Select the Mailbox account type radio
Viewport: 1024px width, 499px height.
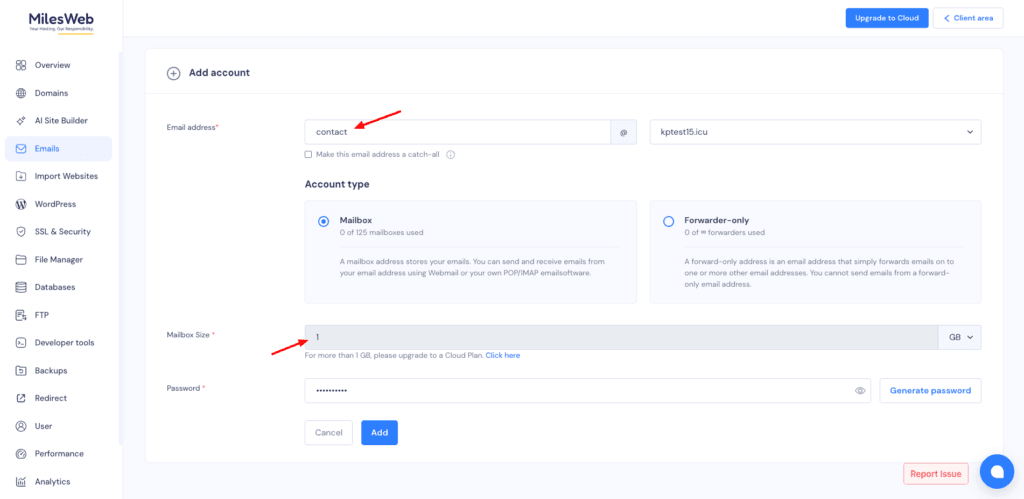pos(323,221)
